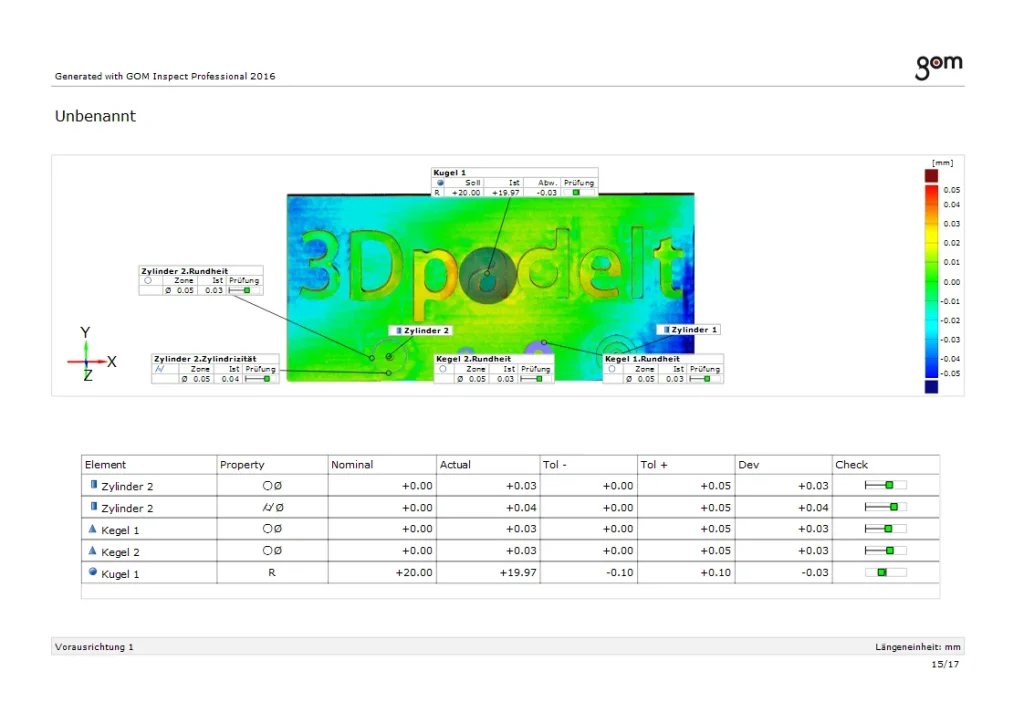Click sphere icon inside the Kugel 1 label
Screen dimensions: 1024x724
[440, 183]
